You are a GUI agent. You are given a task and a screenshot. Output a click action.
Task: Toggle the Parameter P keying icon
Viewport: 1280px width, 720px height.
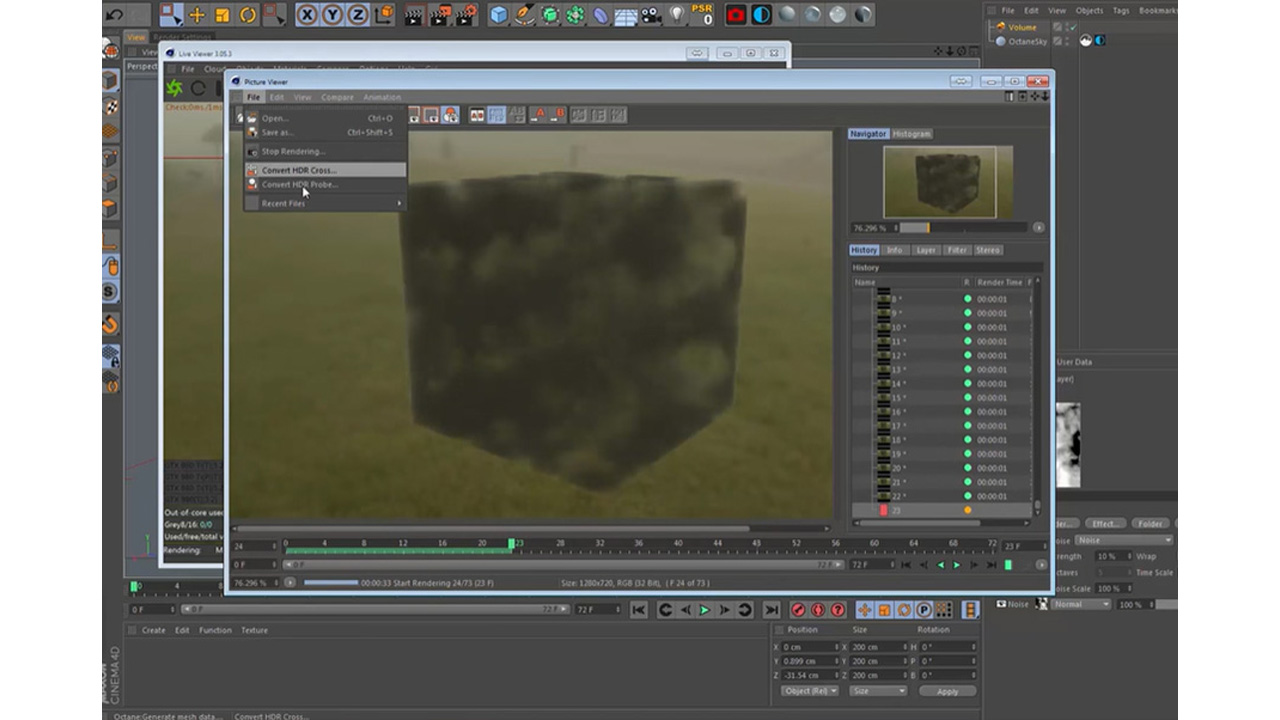pyautogui.click(x=924, y=610)
